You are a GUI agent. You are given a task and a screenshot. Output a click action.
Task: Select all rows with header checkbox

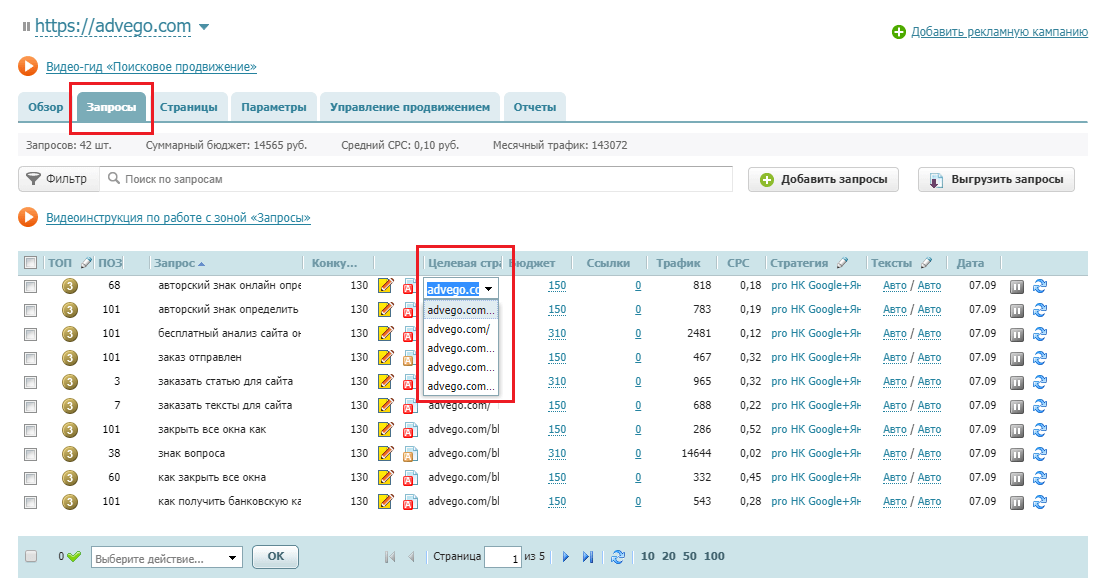point(30,264)
